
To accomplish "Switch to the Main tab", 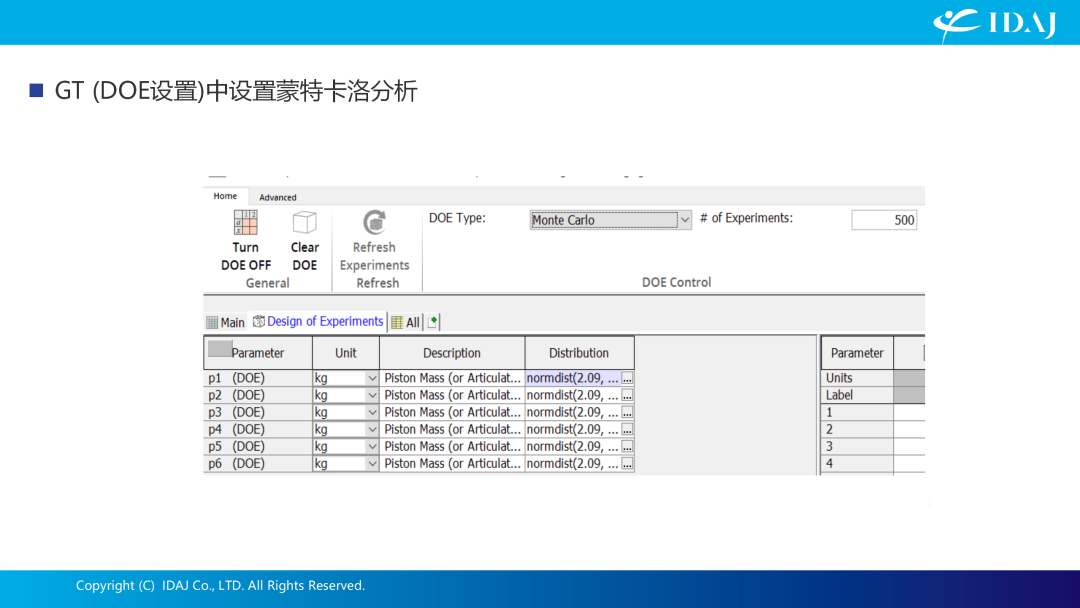I will (x=226, y=322).
